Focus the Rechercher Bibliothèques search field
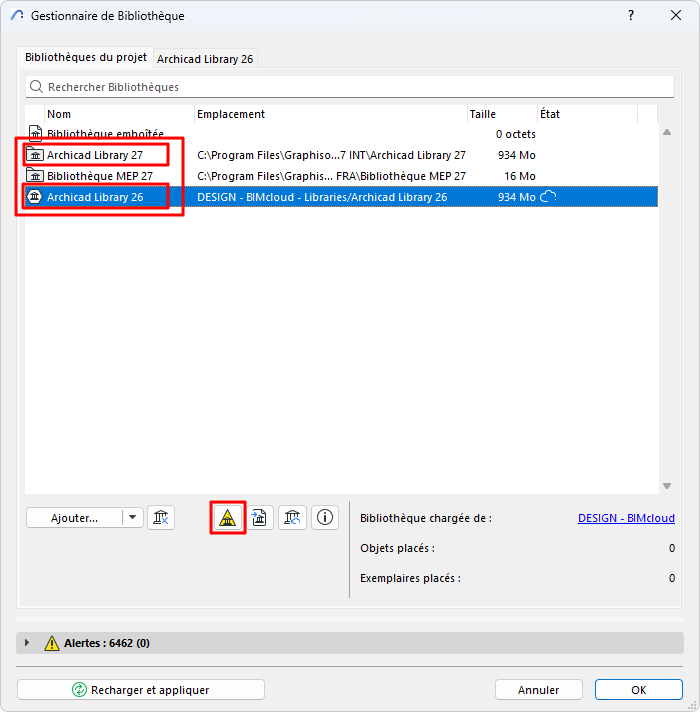Image resolution: width=700 pixels, height=712 pixels. 350,87
